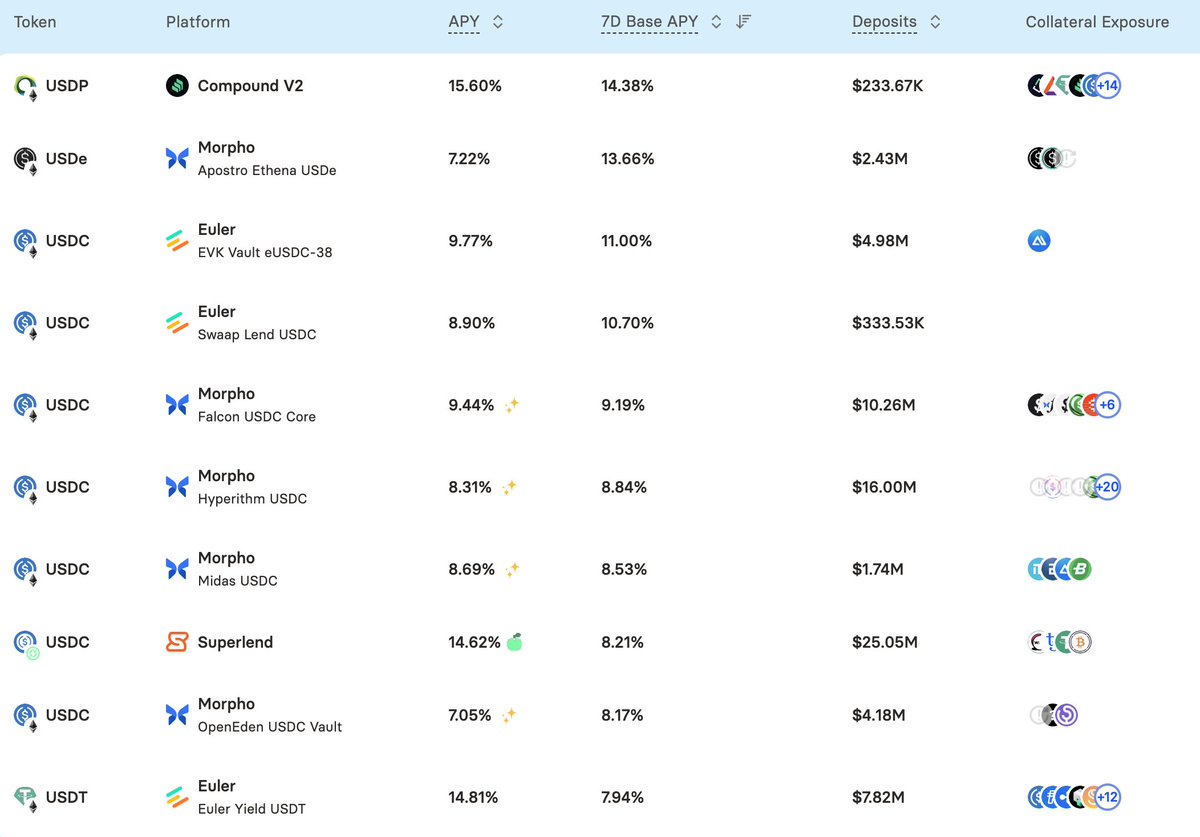Click the descending sort icon by 7D Base APY

(743, 22)
